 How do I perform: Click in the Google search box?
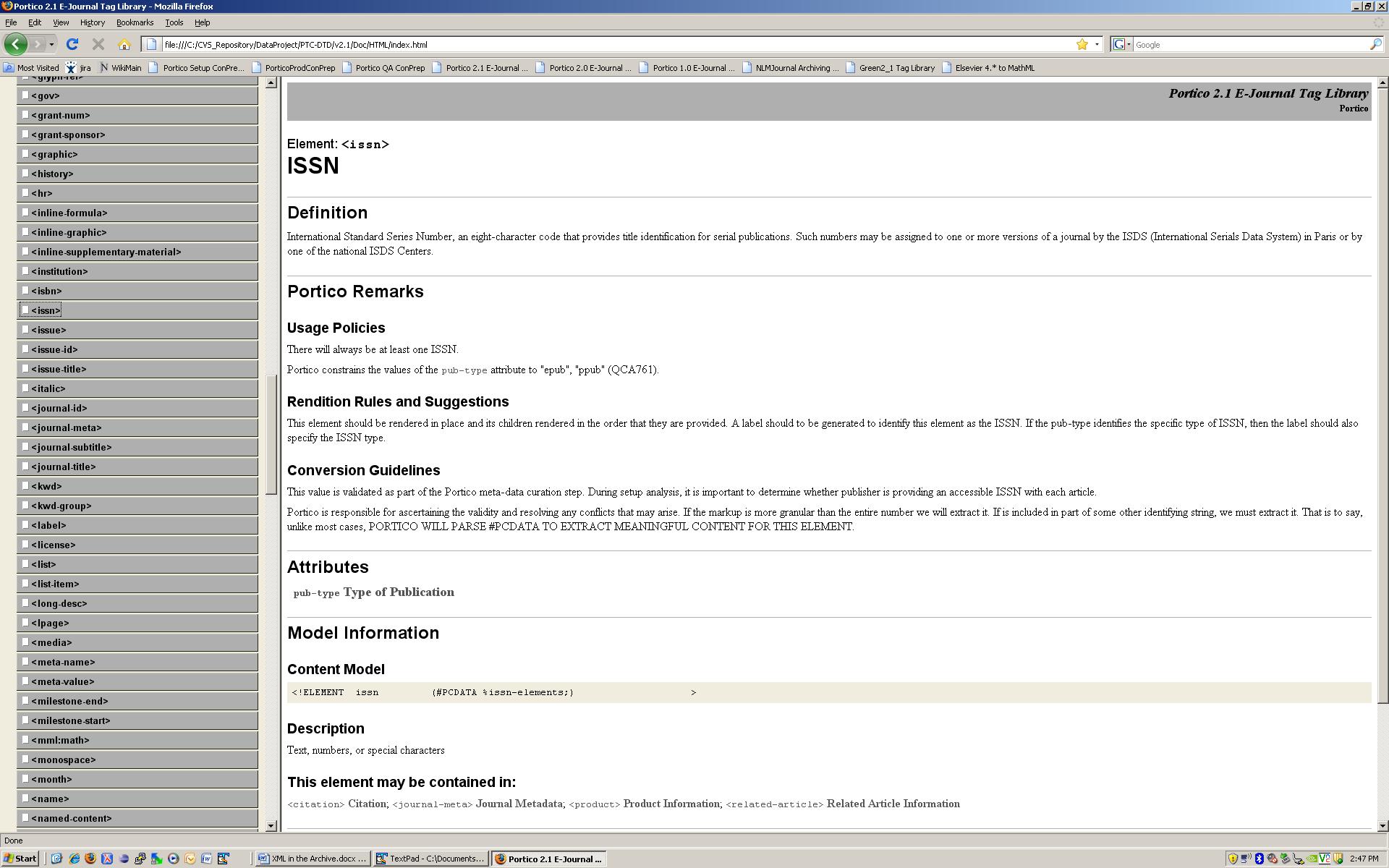tap(1250, 44)
